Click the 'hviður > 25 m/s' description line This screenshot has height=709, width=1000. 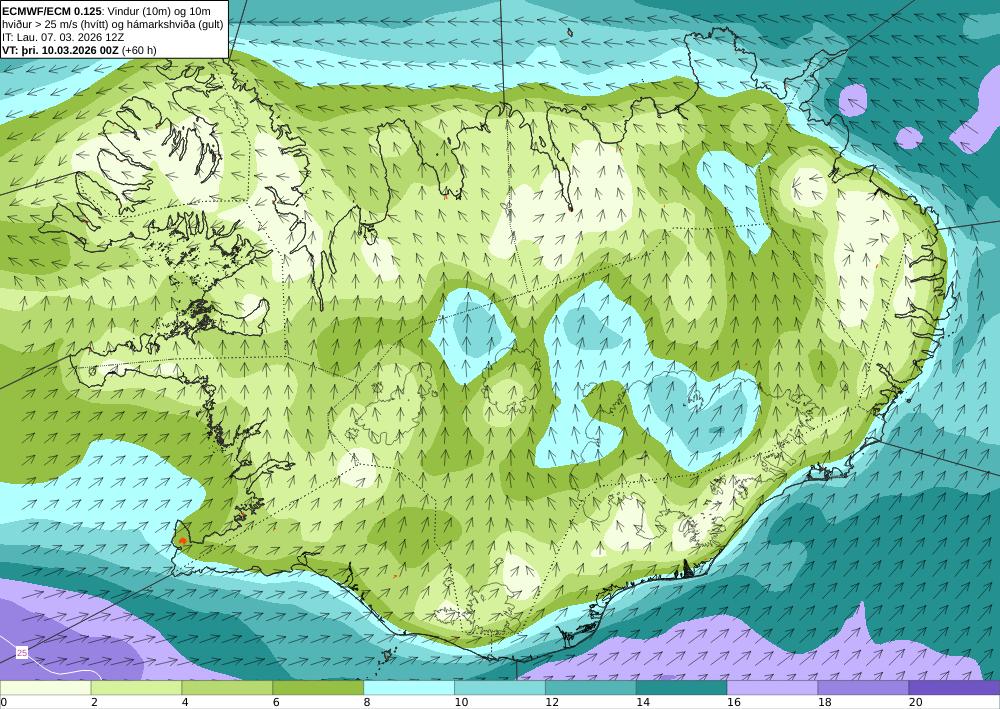(x=113, y=24)
